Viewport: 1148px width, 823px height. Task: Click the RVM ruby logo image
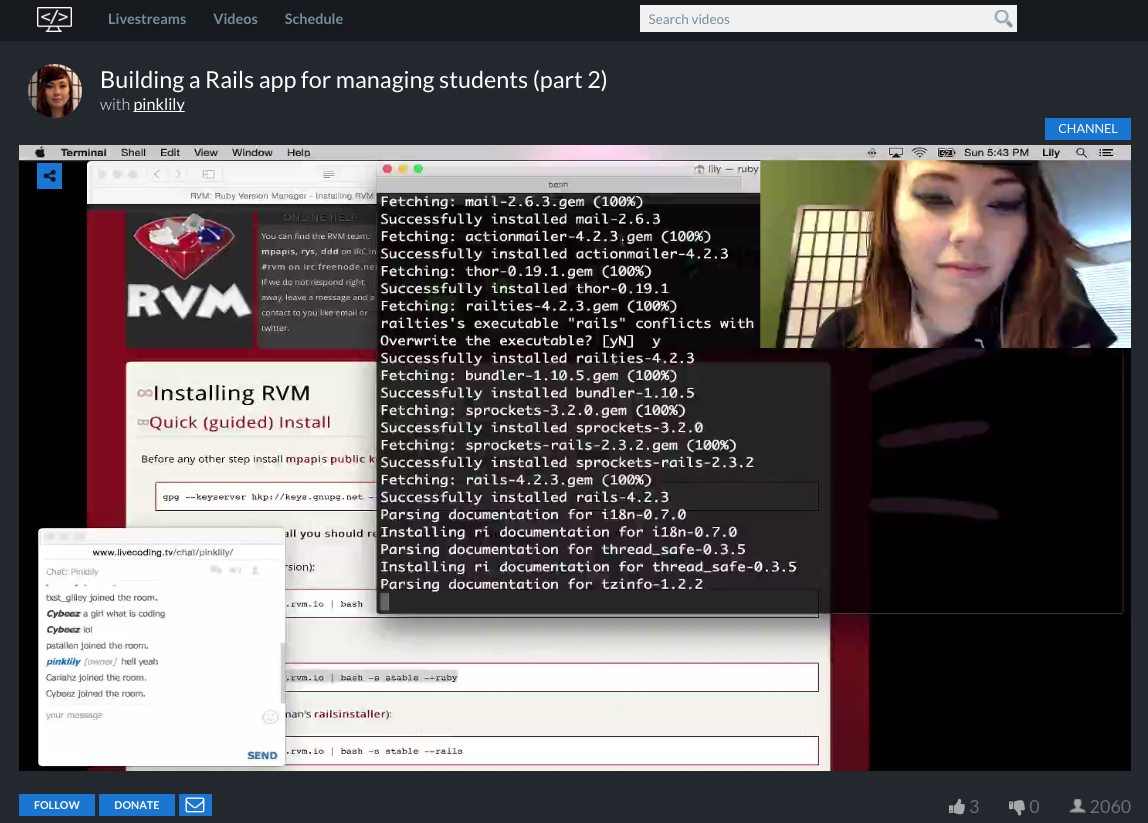coord(188,268)
